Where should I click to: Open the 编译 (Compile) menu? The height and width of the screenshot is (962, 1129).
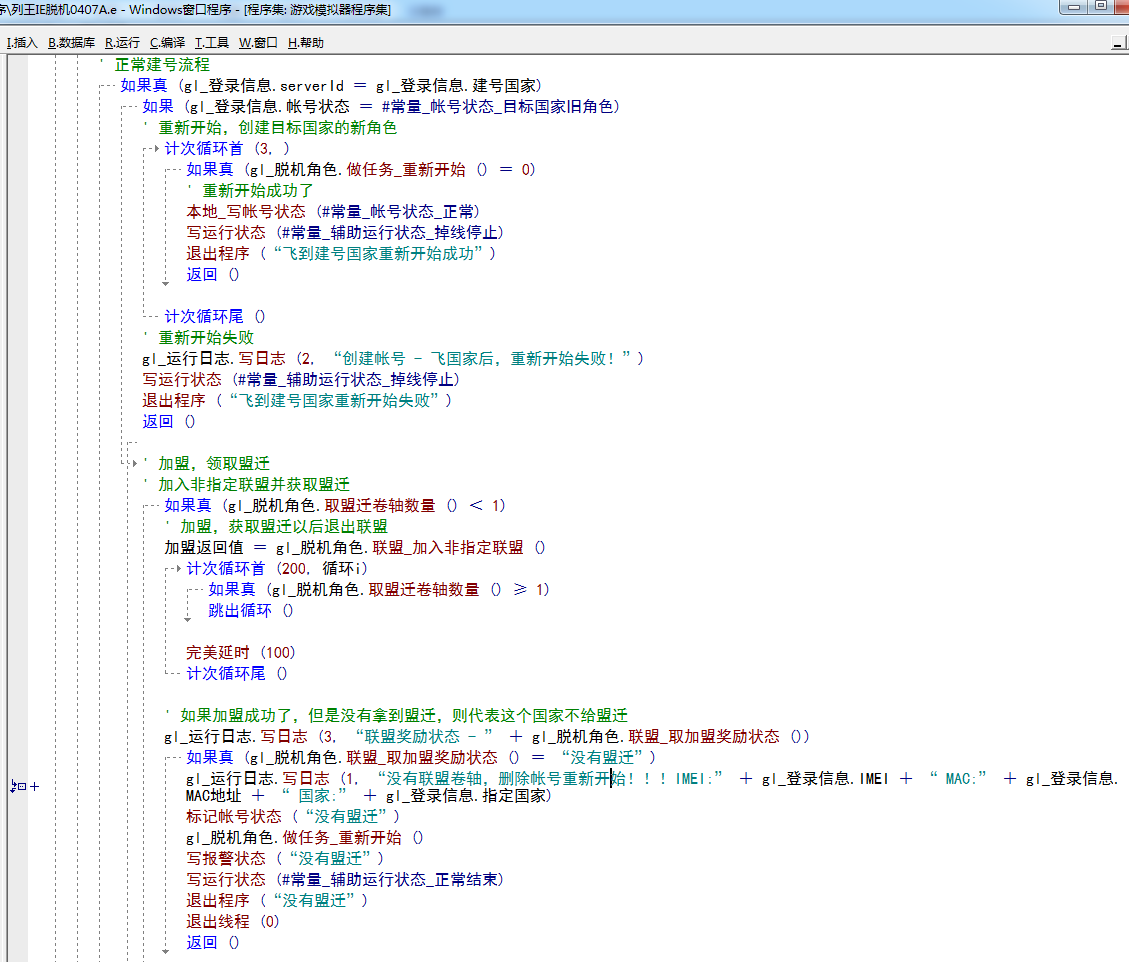167,43
